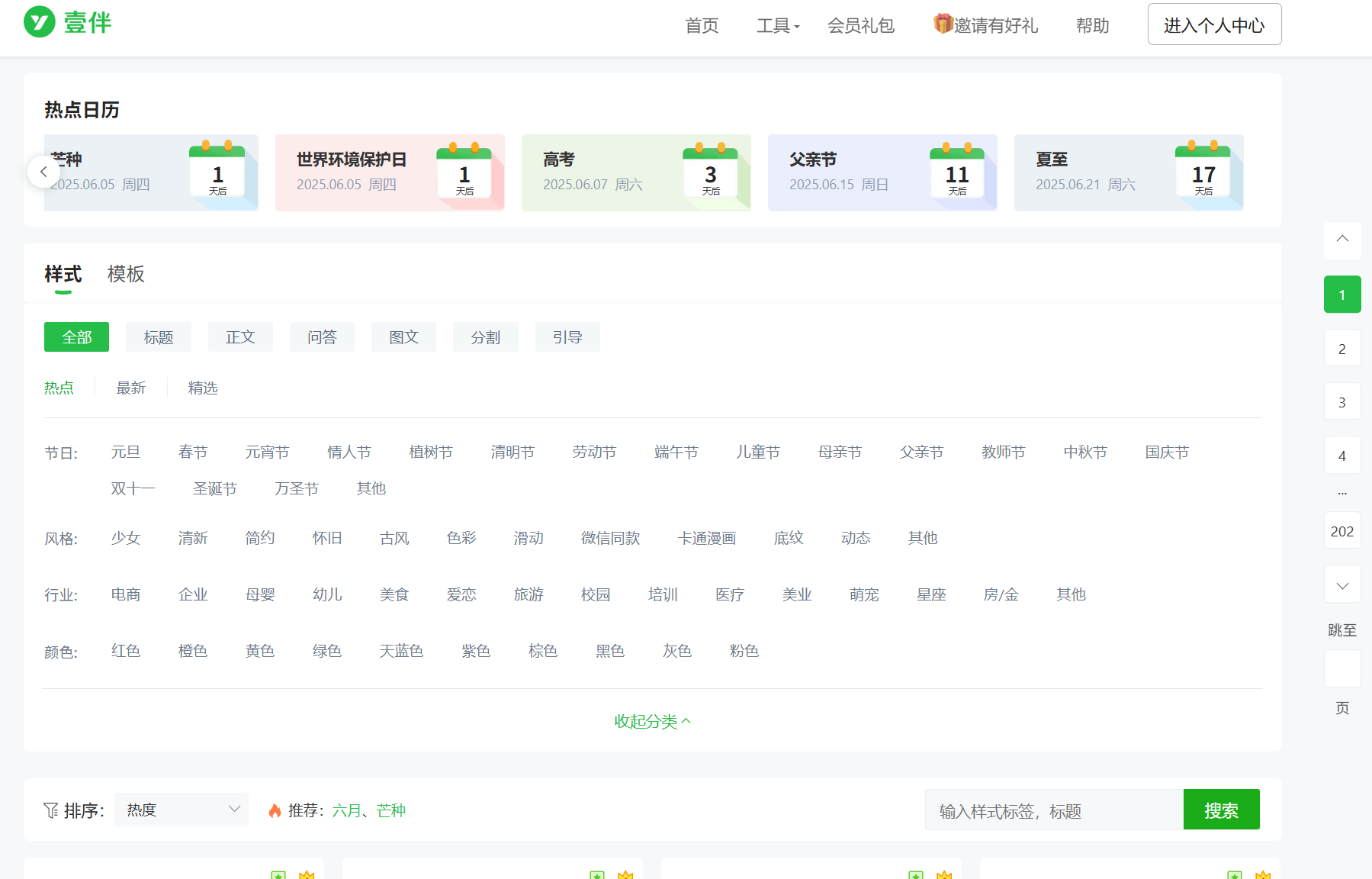This screenshot has height=879, width=1372.
Task: Filter by 萌宠 industry
Action: tap(864, 594)
